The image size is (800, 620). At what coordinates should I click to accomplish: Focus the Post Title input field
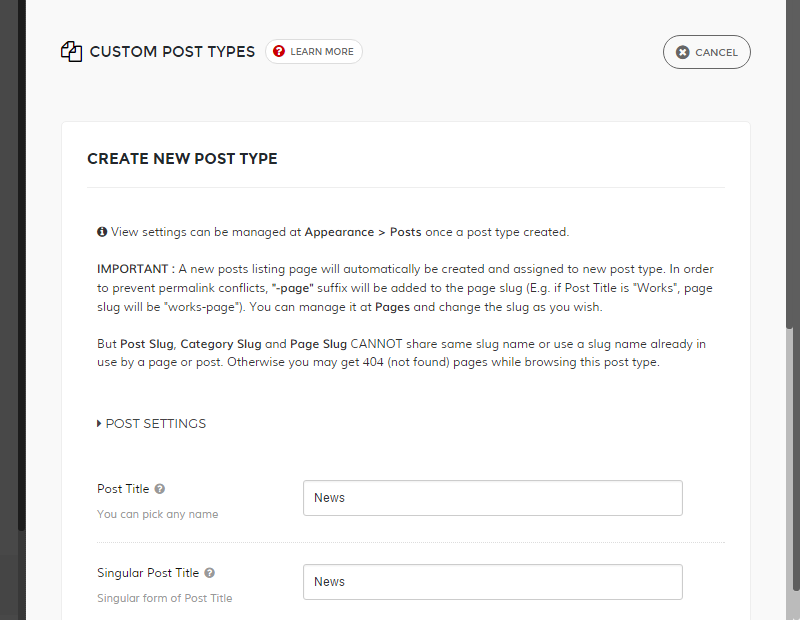[x=492, y=498]
